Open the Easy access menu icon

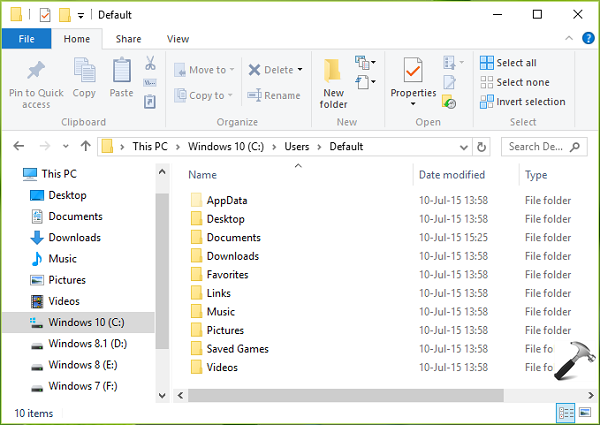(x=365, y=82)
